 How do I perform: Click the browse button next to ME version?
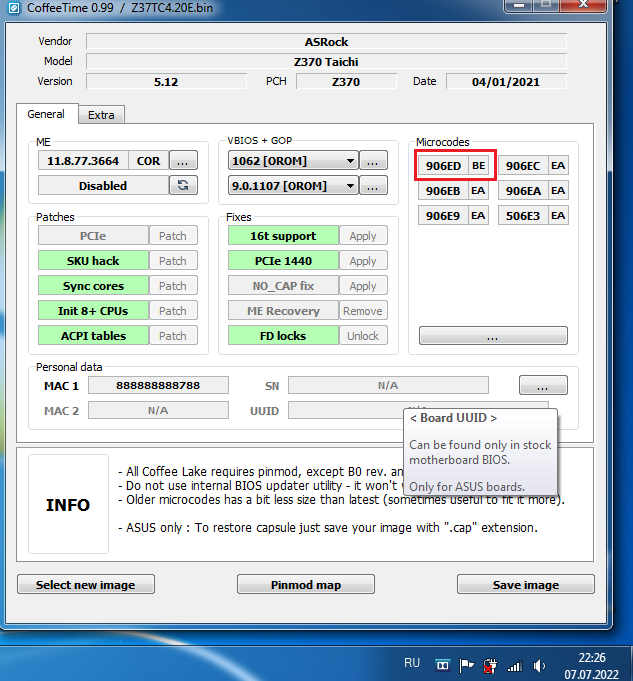183,161
